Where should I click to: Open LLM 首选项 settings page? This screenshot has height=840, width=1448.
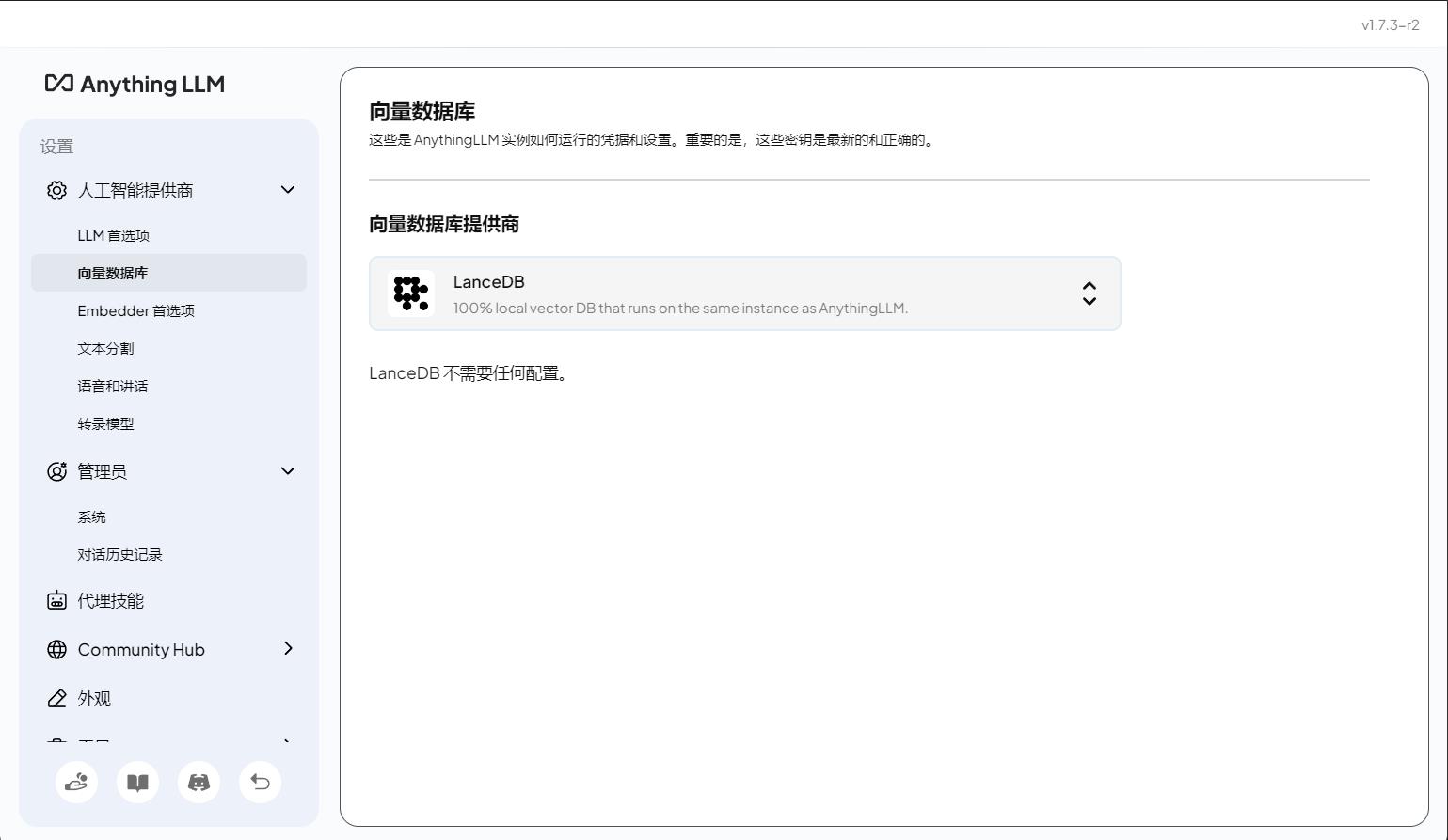pyautogui.click(x=114, y=236)
